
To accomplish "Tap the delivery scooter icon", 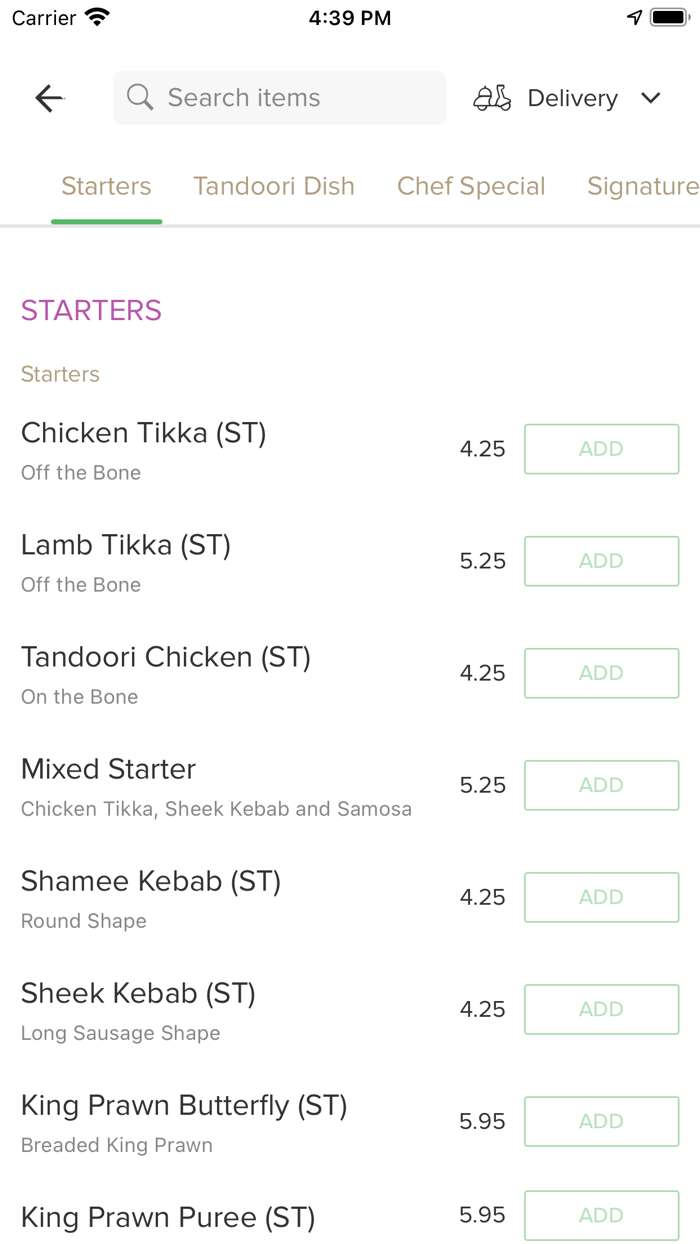I will 492,98.
